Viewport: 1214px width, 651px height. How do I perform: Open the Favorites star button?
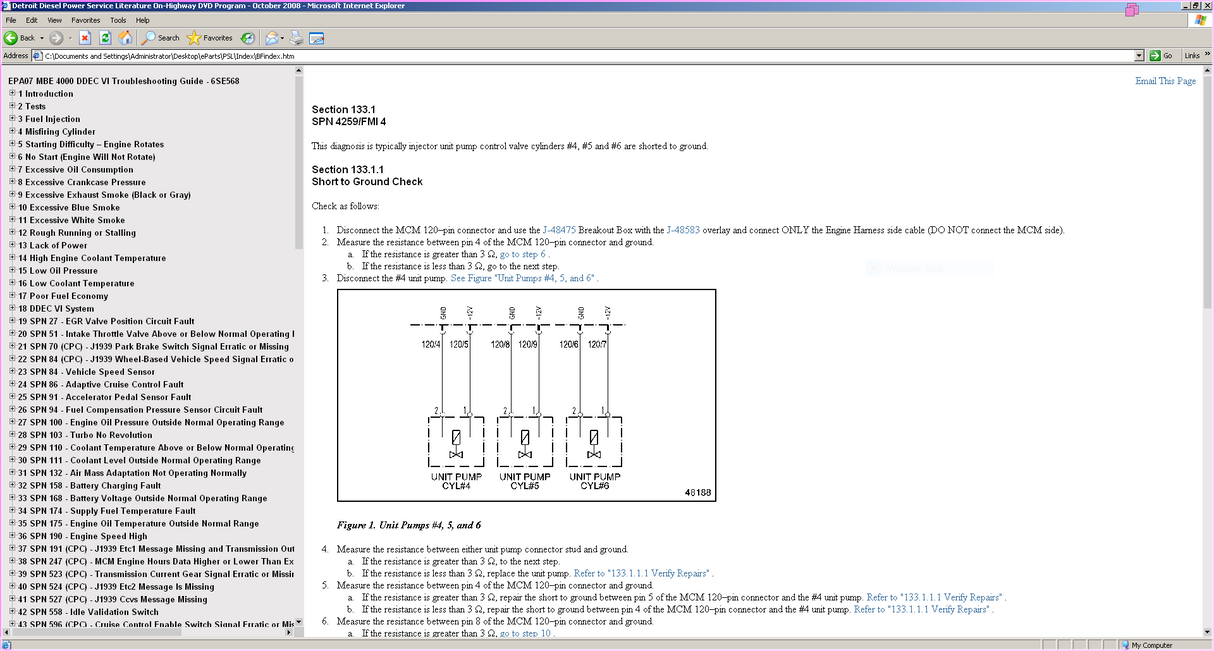[x=210, y=38]
